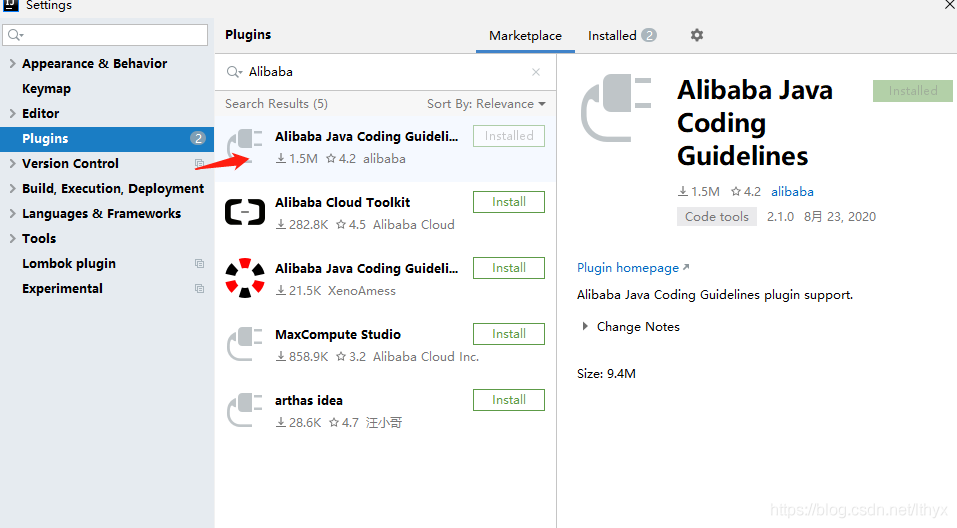Image resolution: width=957 pixels, height=528 pixels.
Task: Select arthas idea plugin title
Action: coord(309,400)
